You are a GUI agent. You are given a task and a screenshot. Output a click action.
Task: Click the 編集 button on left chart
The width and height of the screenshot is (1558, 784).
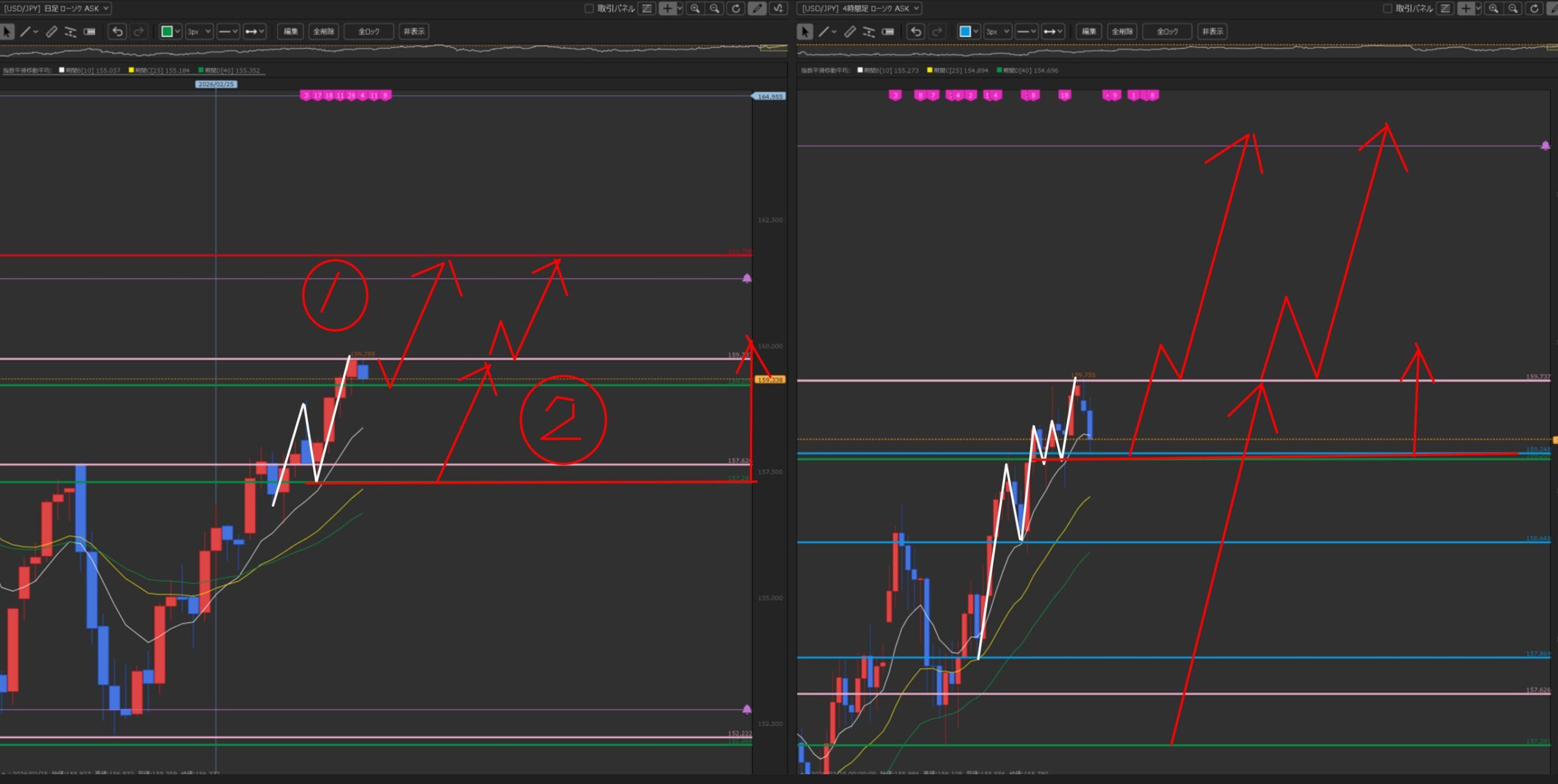291,32
